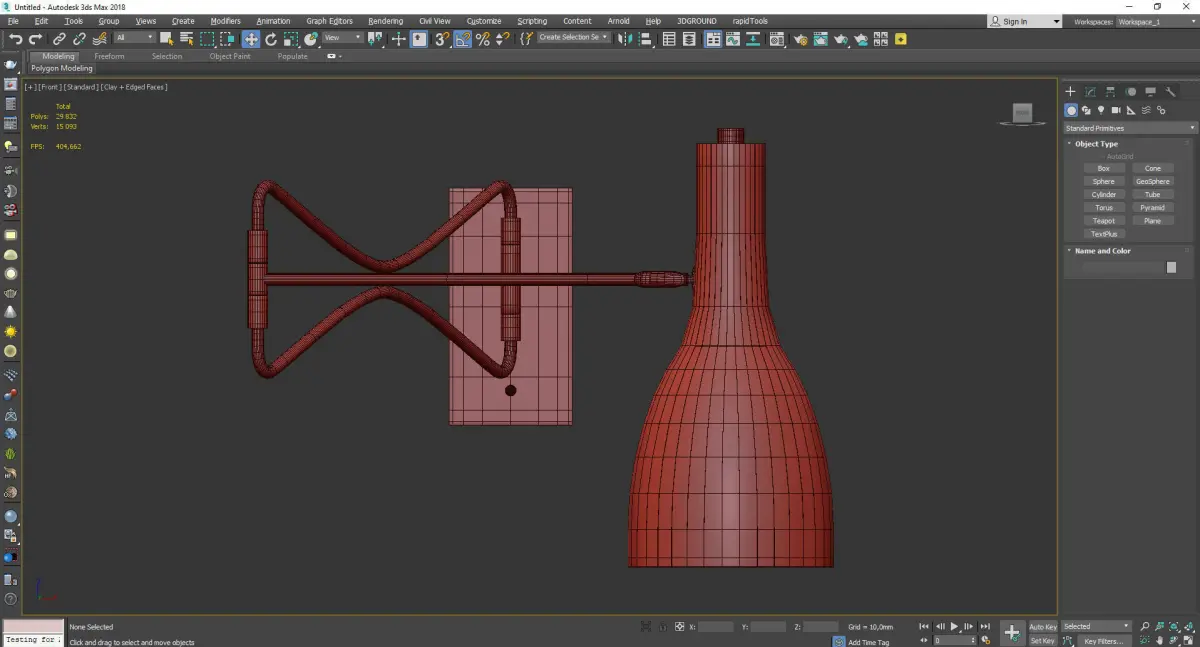
Task: Open the Rendered Frame Window icon
Action: [820, 39]
